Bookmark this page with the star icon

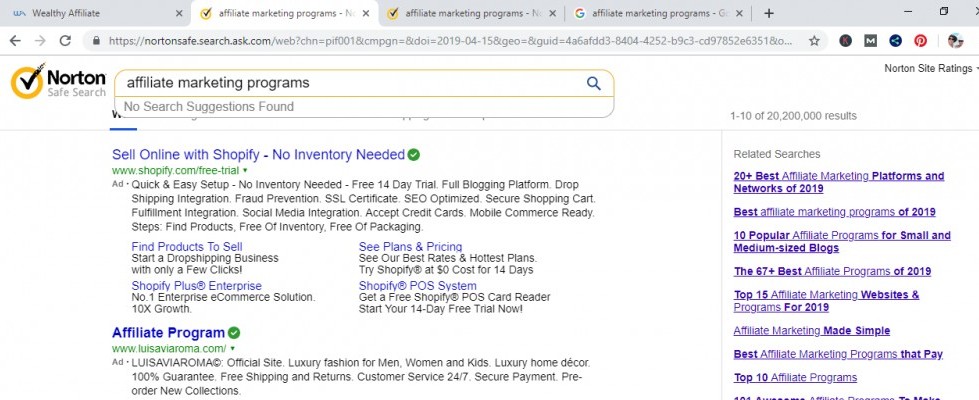(814, 41)
